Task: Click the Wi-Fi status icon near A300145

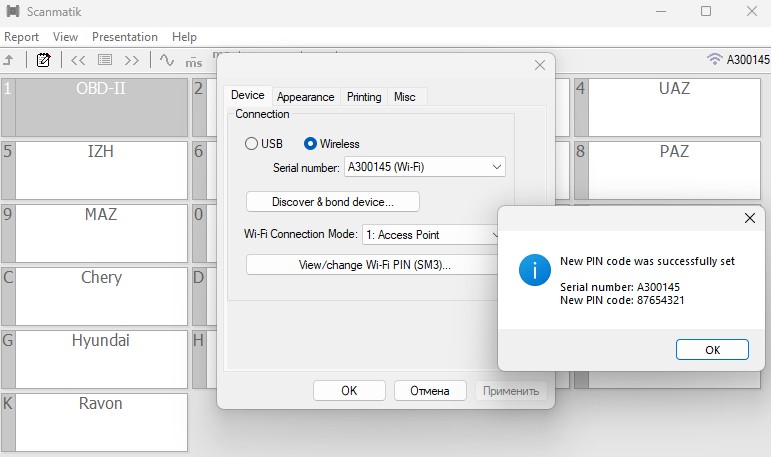Action: point(714,60)
